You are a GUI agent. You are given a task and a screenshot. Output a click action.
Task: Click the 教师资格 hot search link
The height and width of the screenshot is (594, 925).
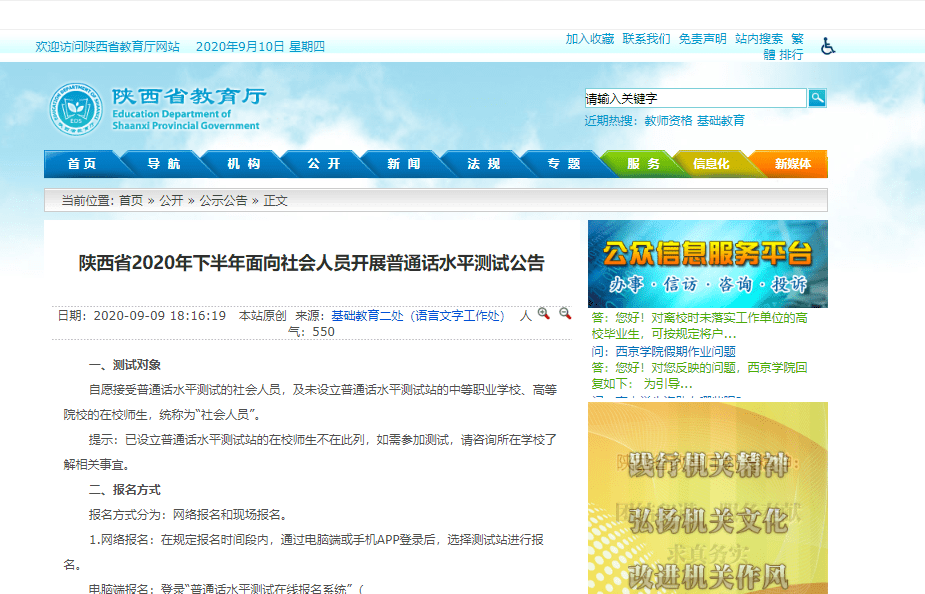pos(662,120)
